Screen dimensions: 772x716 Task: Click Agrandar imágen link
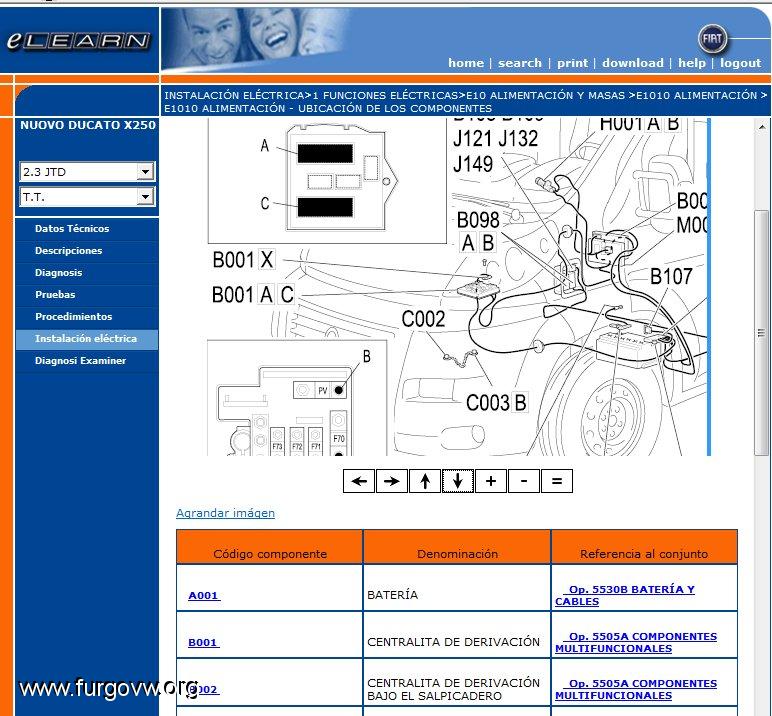coord(225,513)
